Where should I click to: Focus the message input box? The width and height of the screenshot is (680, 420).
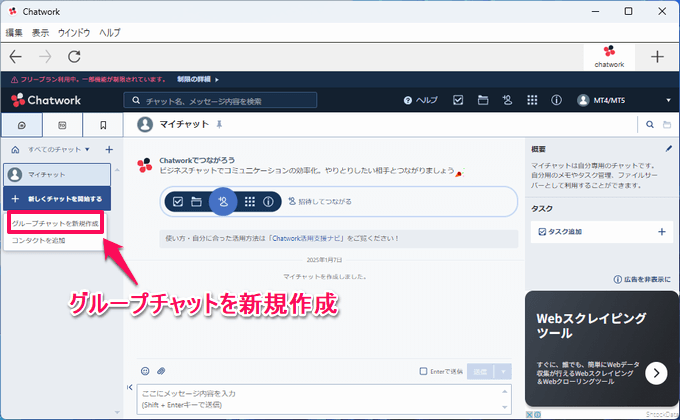point(319,399)
